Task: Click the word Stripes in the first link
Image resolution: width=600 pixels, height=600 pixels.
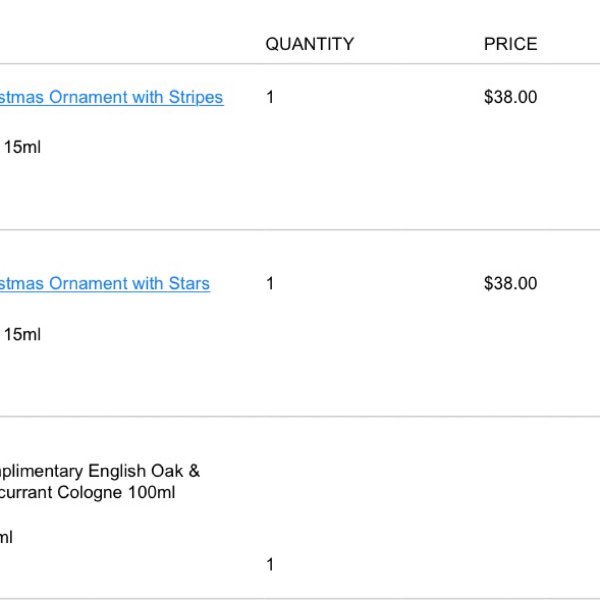Action: pyautogui.click(x=196, y=98)
